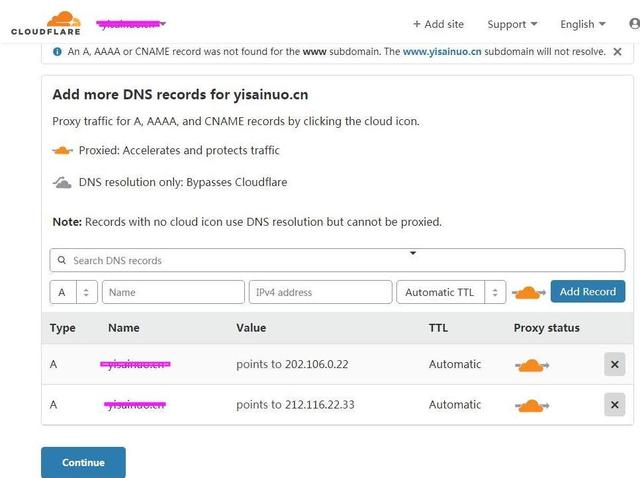Toggle proxy cloud for the new record
640x478 pixels.
pyautogui.click(x=529, y=293)
